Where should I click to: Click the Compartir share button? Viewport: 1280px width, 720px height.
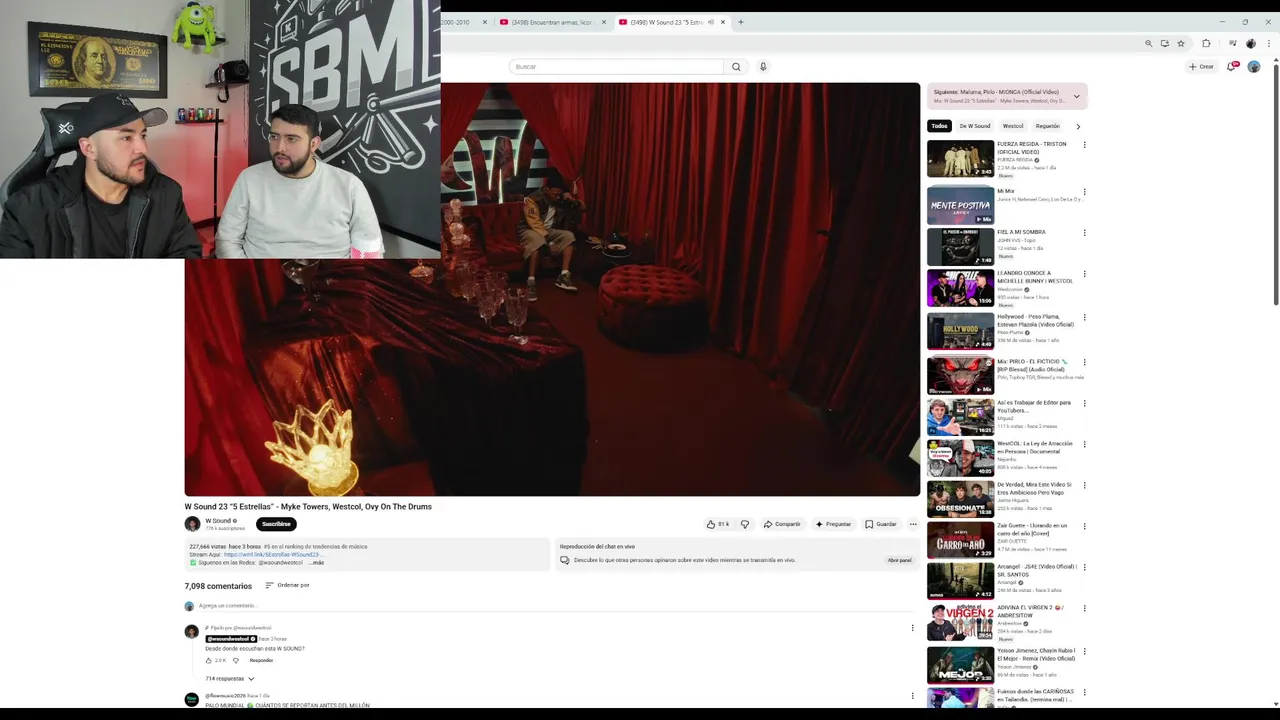tap(782, 524)
